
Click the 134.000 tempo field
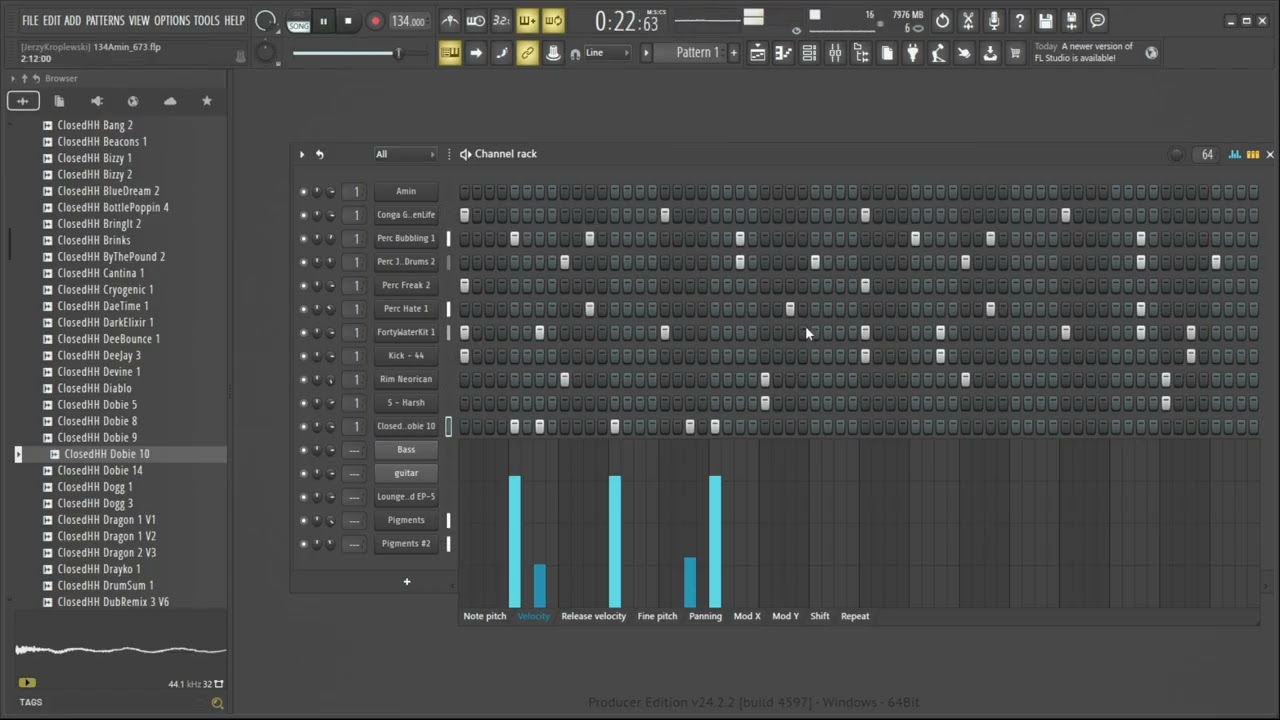point(408,21)
